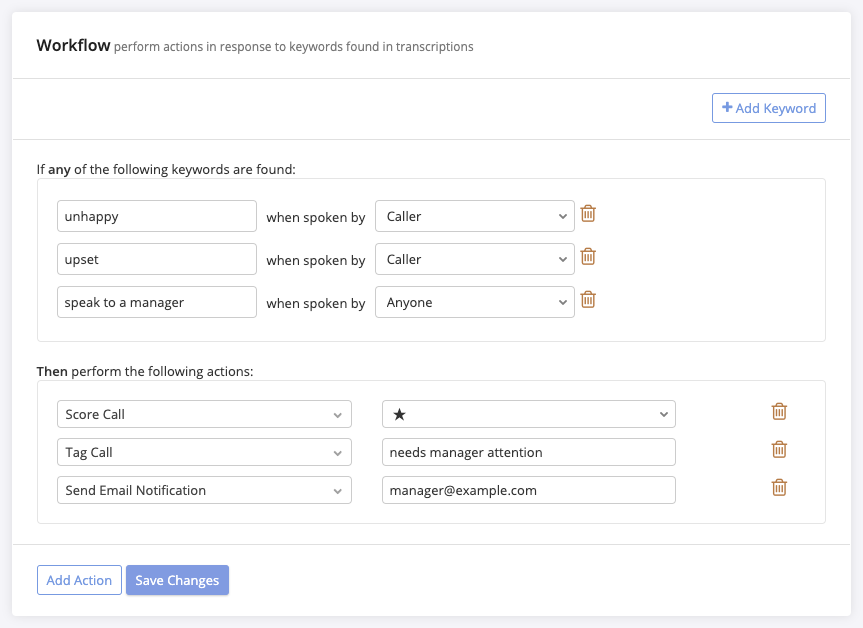Open the 'Anyone' speaker dropdown
The height and width of the screenshot is (628, 863).
point(474,302)
